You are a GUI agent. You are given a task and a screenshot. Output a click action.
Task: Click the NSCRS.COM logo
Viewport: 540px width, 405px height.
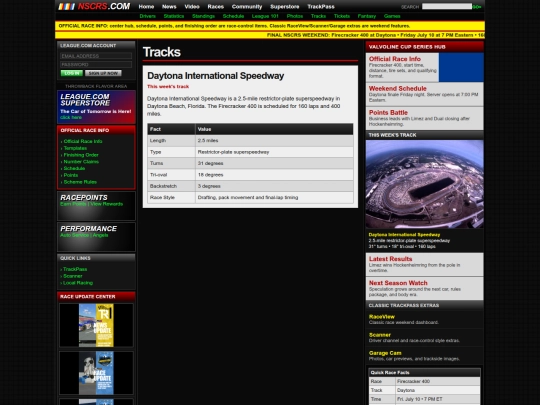[x=94, y=6]
